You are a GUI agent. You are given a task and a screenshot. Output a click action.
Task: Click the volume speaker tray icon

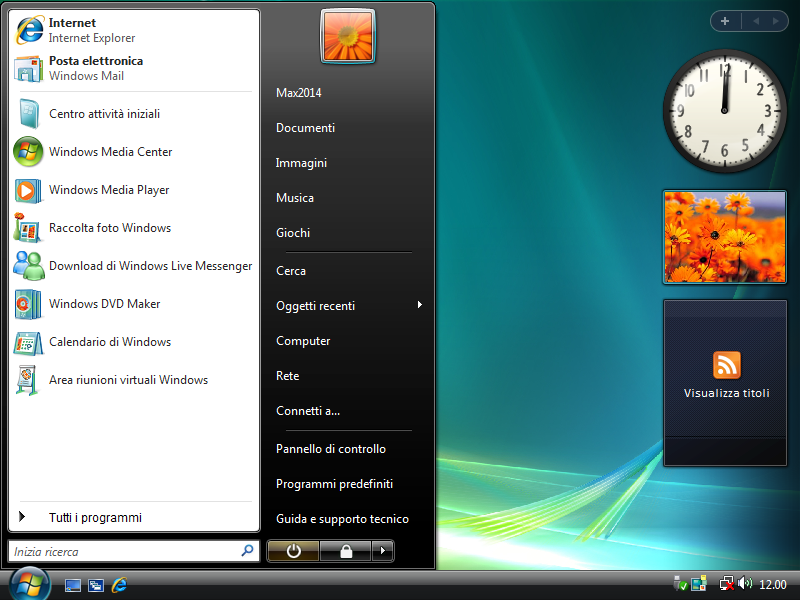745,583
